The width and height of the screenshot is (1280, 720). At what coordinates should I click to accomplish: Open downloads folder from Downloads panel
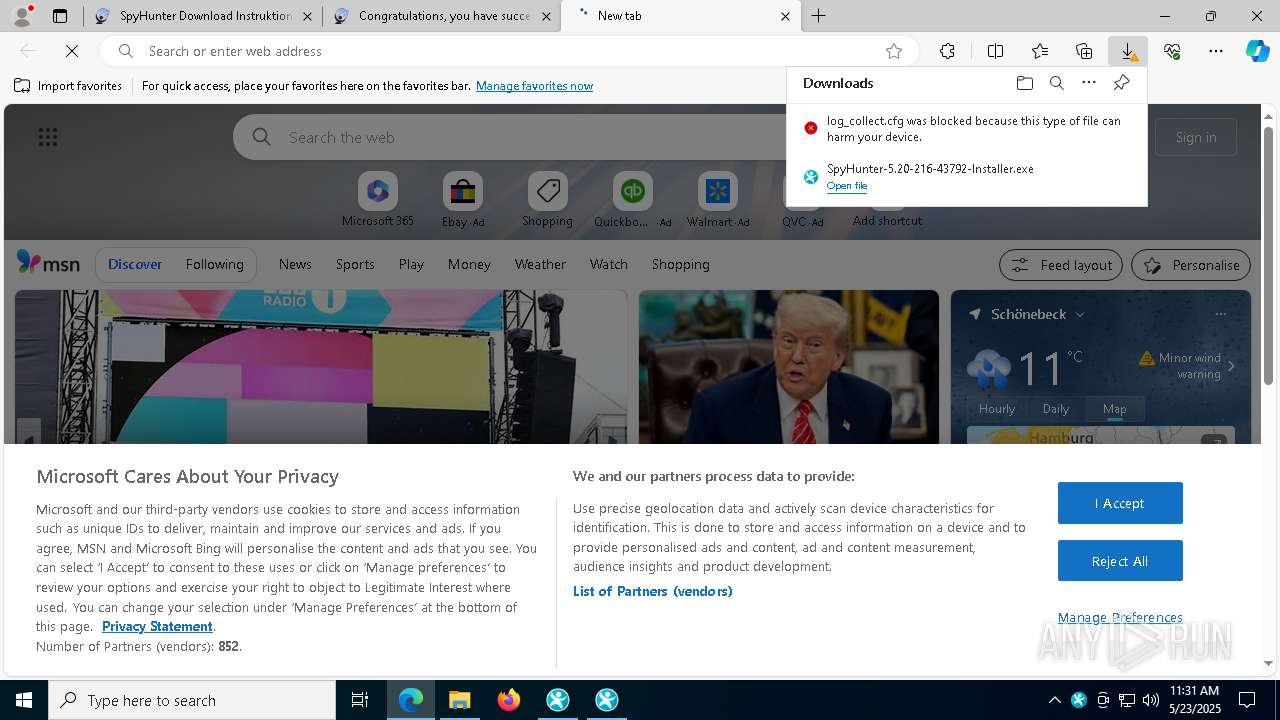tap(1024, 83)
